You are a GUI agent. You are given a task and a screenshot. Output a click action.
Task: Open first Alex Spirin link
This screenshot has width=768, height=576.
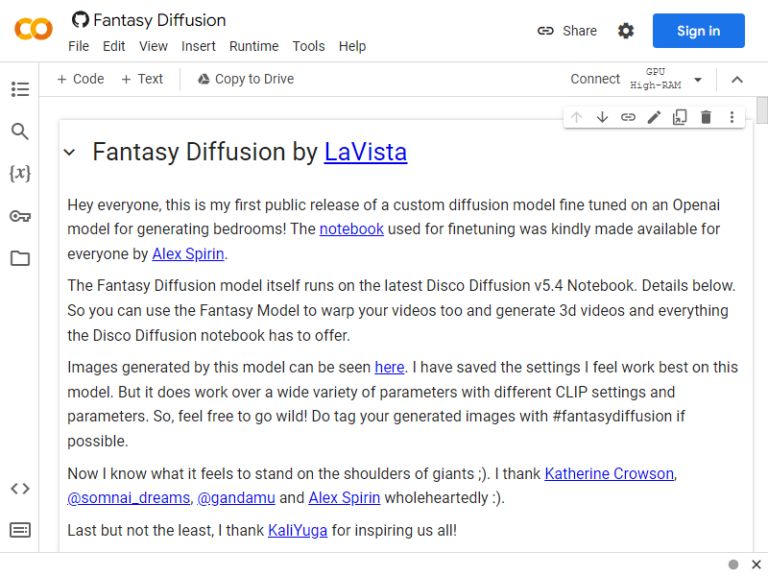[188, 254]
